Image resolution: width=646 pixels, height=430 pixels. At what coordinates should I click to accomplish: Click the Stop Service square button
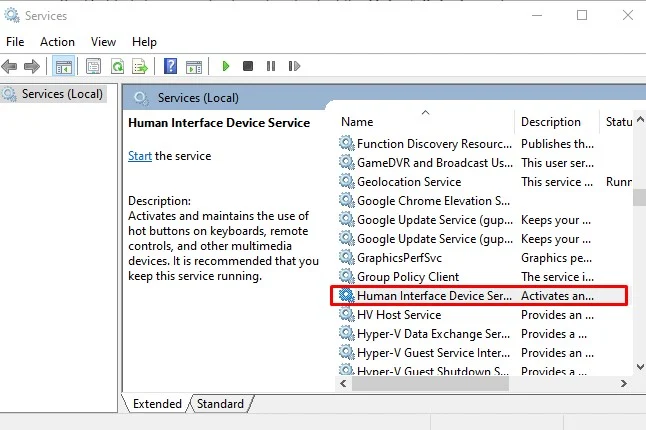[x=248, y=66]
